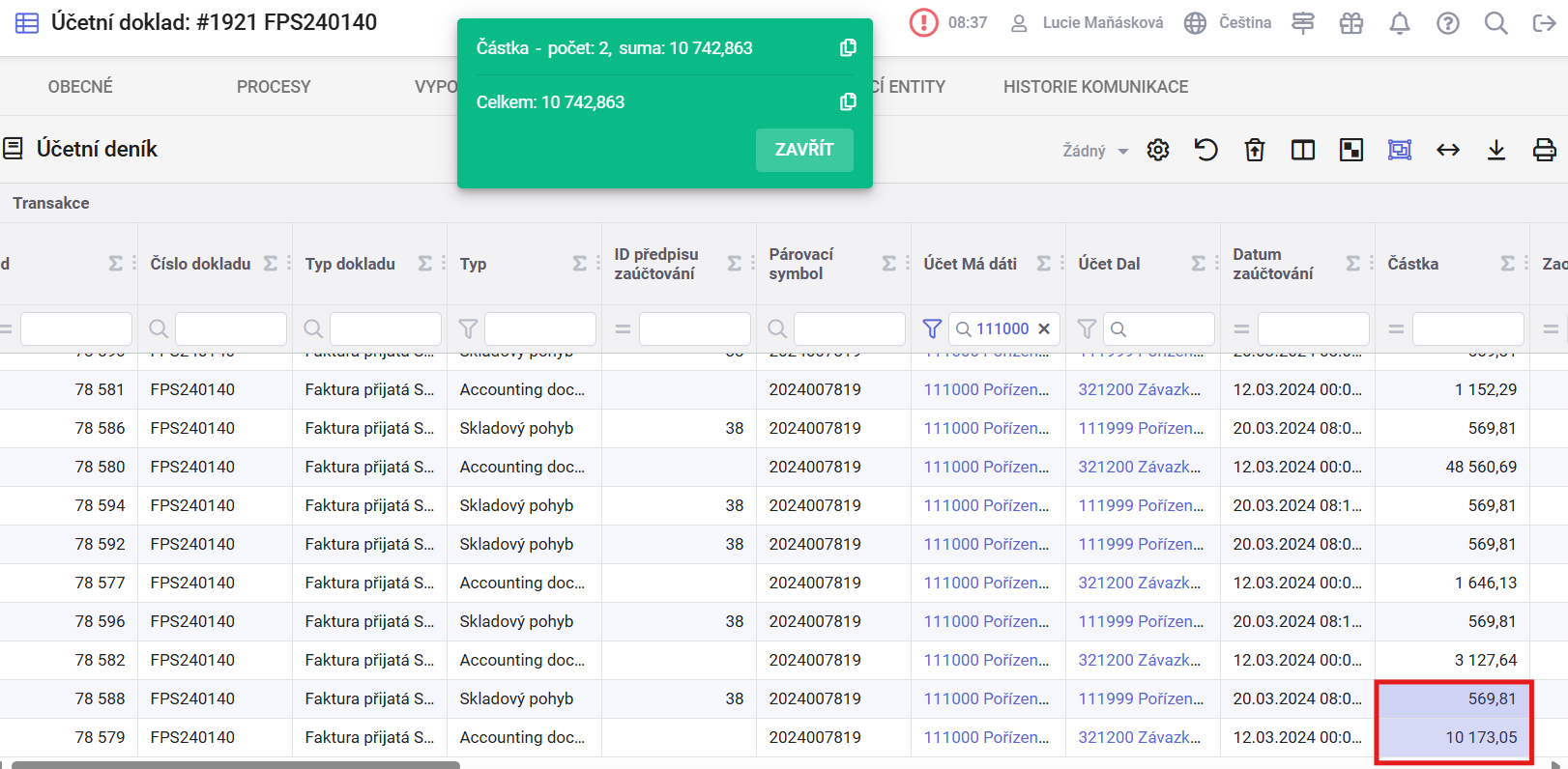Select amount 10 173,05 cell
Image resolution: width=1568 pixels, height=769 pixels.
click(x=1452, y=737)
